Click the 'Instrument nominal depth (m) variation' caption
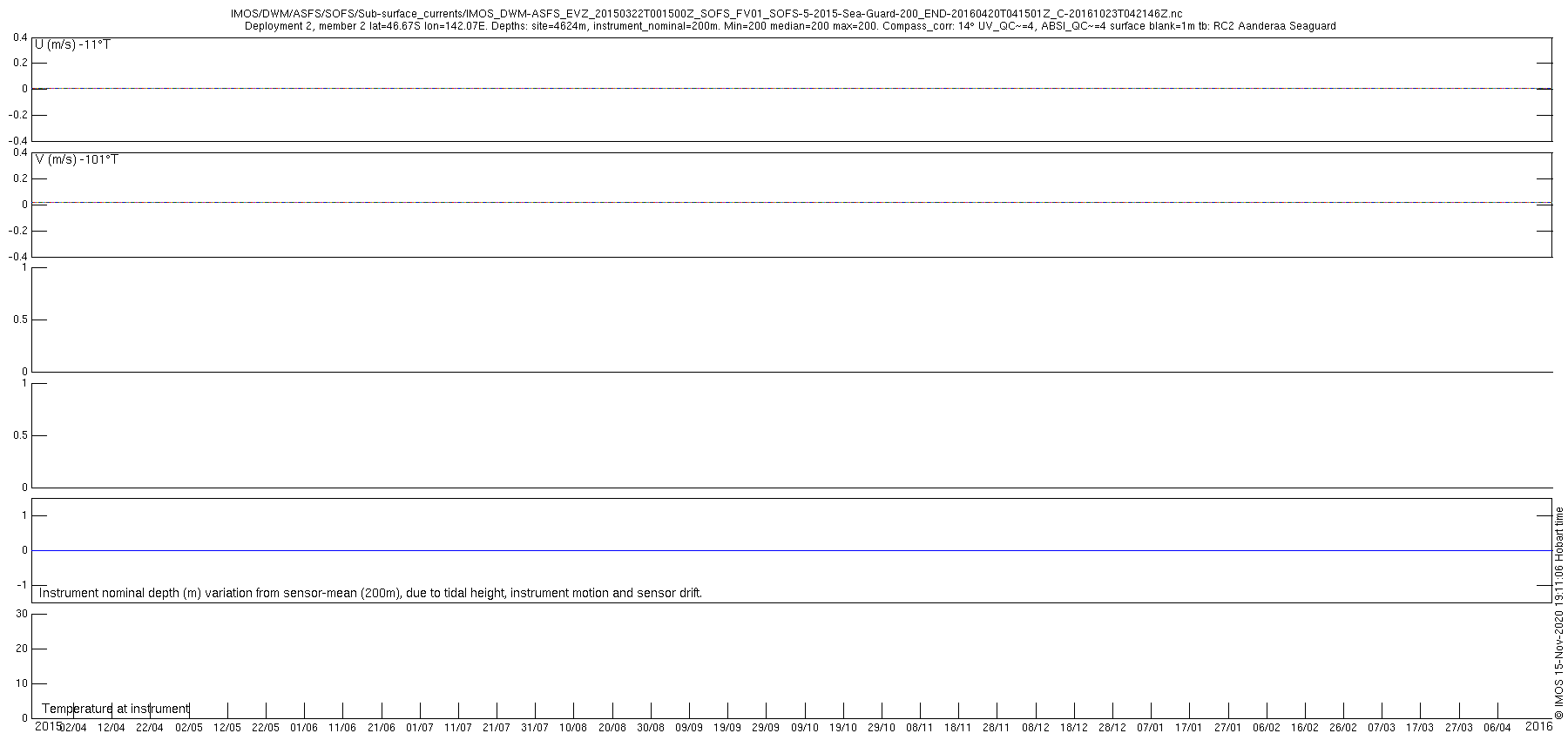 (371, 593)
